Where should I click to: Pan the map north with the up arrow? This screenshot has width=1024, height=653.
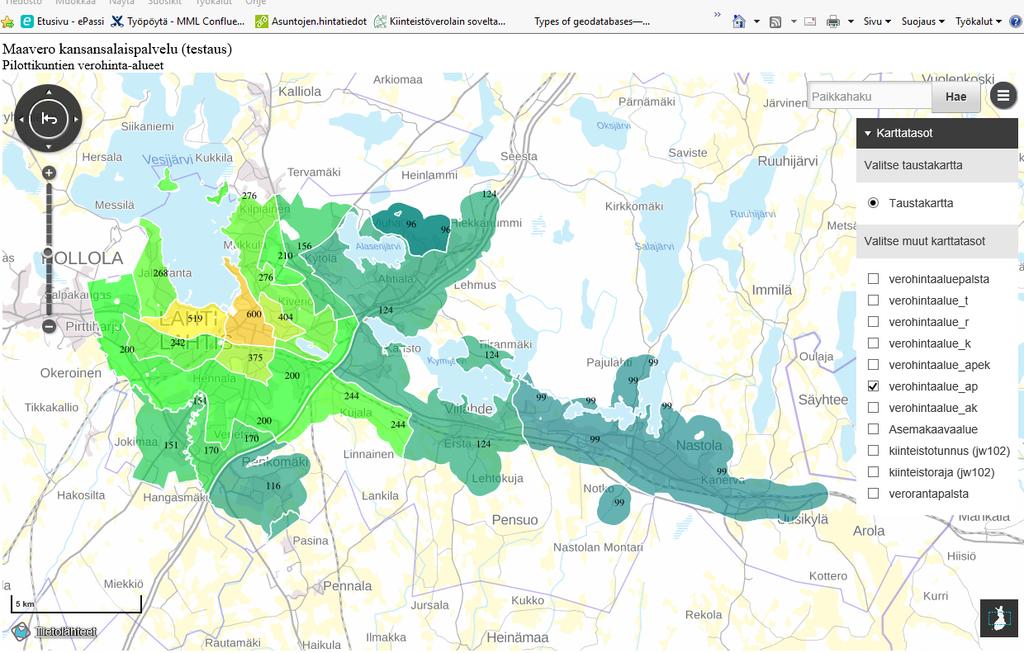48,91
